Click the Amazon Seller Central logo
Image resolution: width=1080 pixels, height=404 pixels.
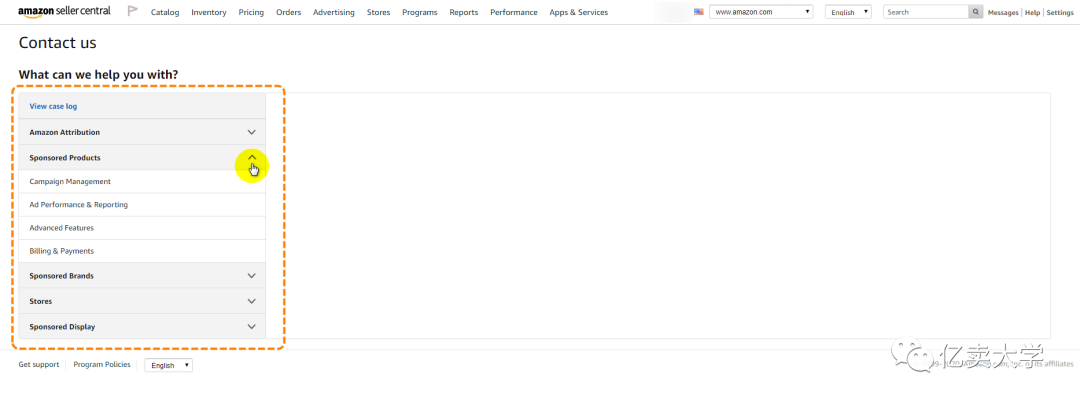click(64, 11)
